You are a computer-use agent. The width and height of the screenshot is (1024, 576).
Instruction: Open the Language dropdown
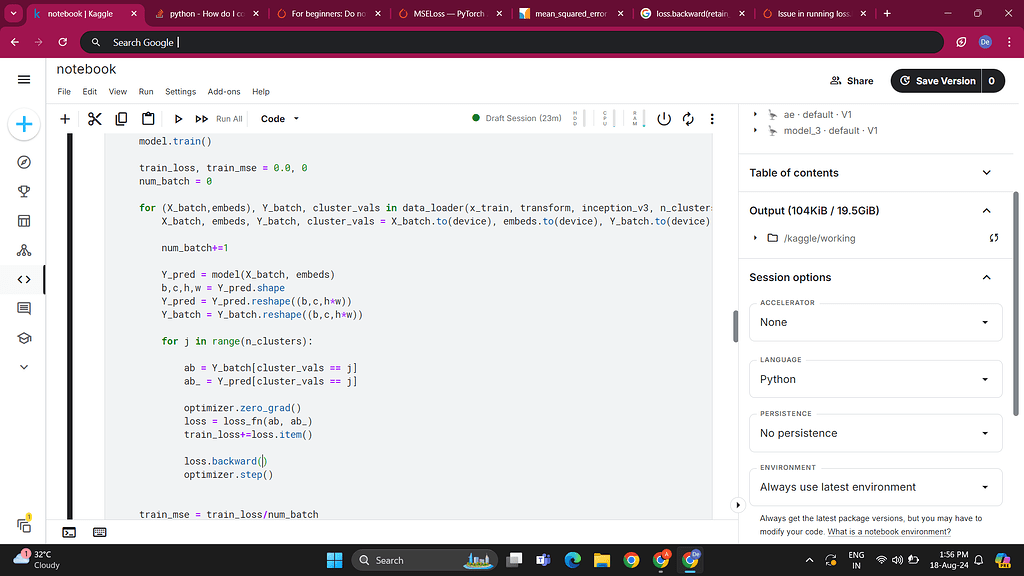click(875, 379)
